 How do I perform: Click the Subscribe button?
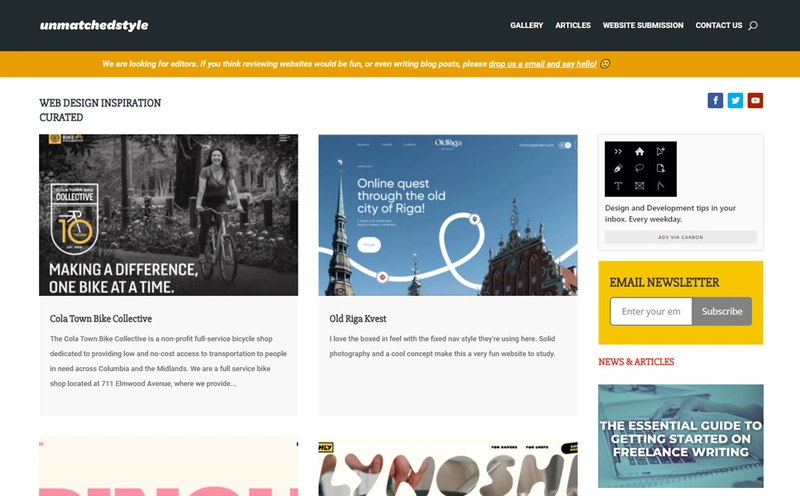click(x=722, y=311)
